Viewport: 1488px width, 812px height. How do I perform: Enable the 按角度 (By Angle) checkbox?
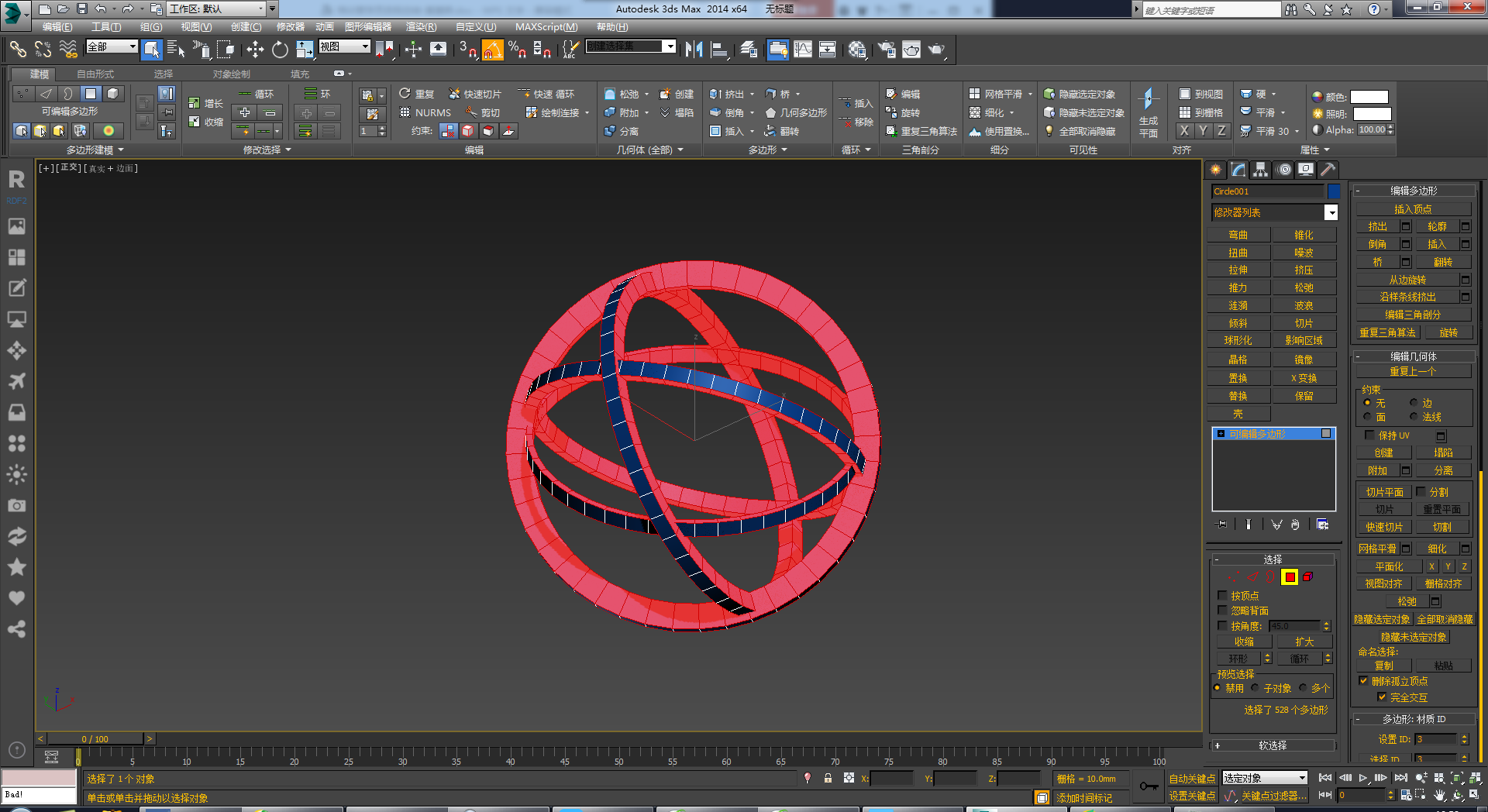click(1223, 625)
